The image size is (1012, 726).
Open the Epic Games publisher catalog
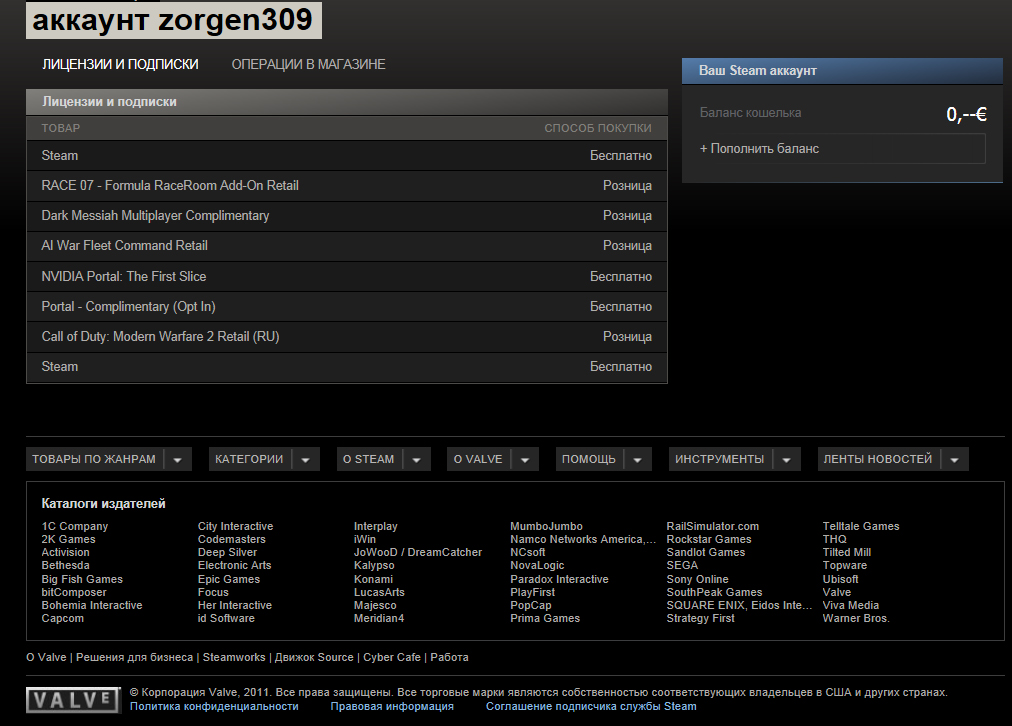click(x=229, y=580)
